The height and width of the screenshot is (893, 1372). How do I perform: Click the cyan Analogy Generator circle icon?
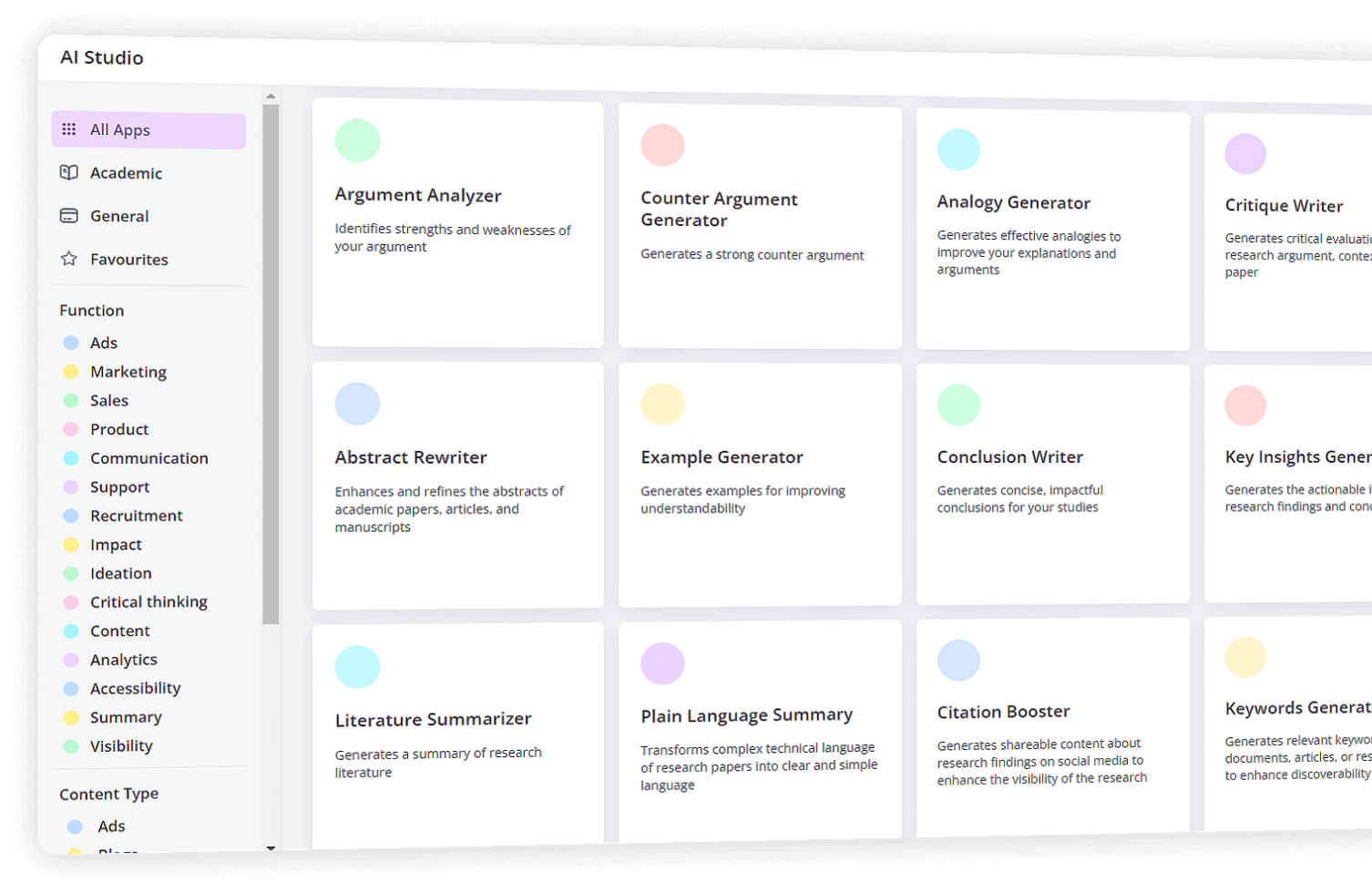pyautogui.click(x=958, y=149)
